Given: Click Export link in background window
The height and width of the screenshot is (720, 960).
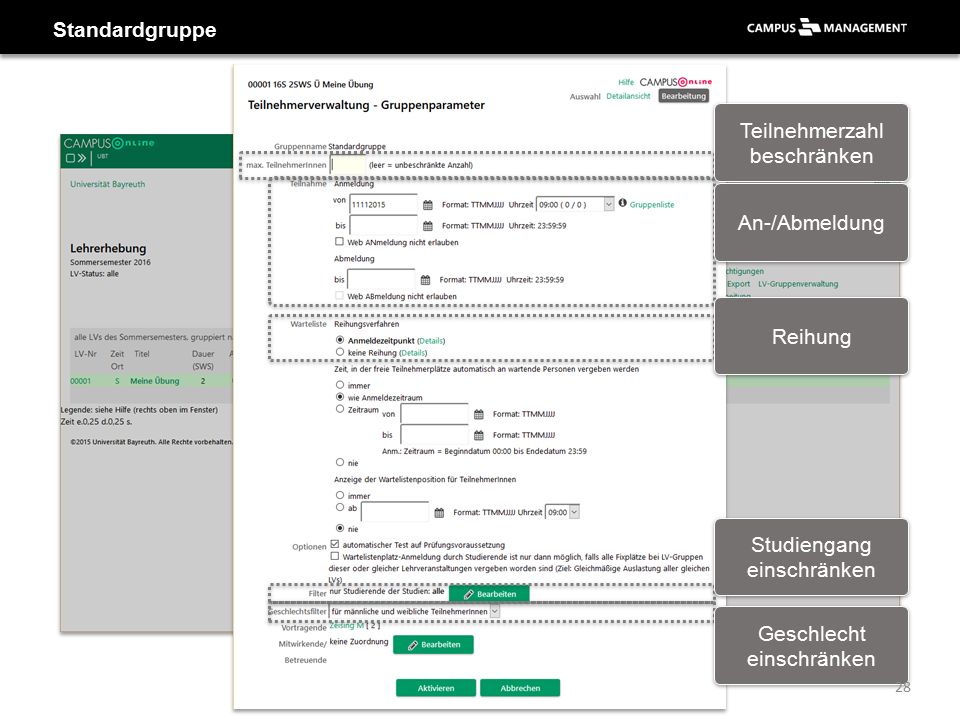Looking at the screenshot, I should point(738,284).
